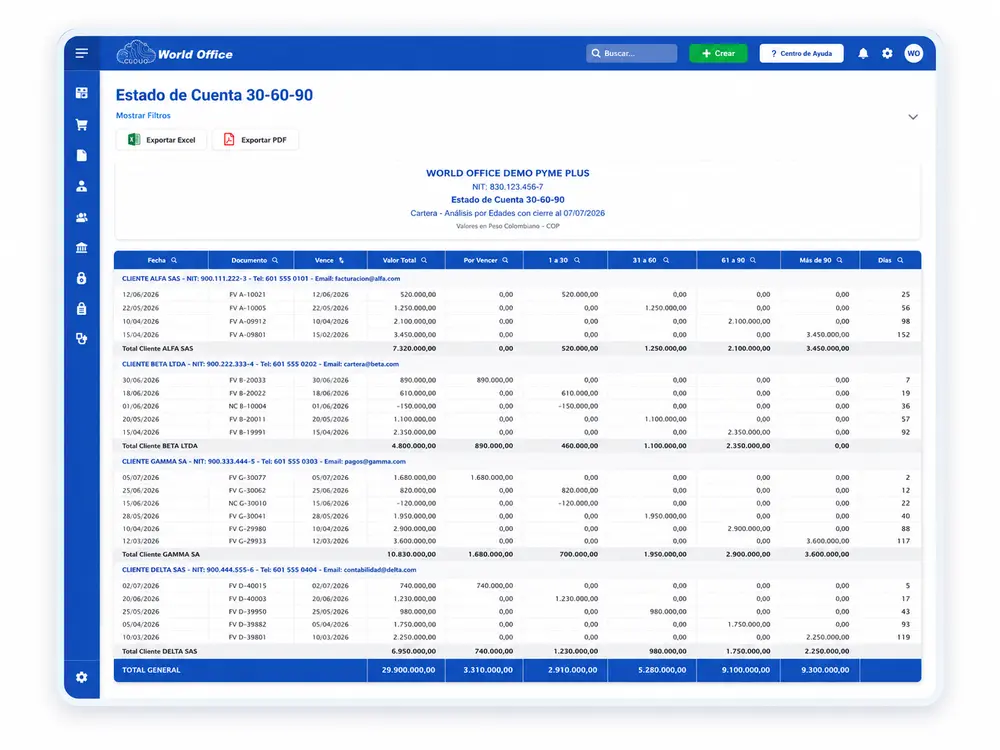Select the CLIENTE GAMMA SA header row
The width and height of the screenshot is (1000, 750).
point(517,462)
